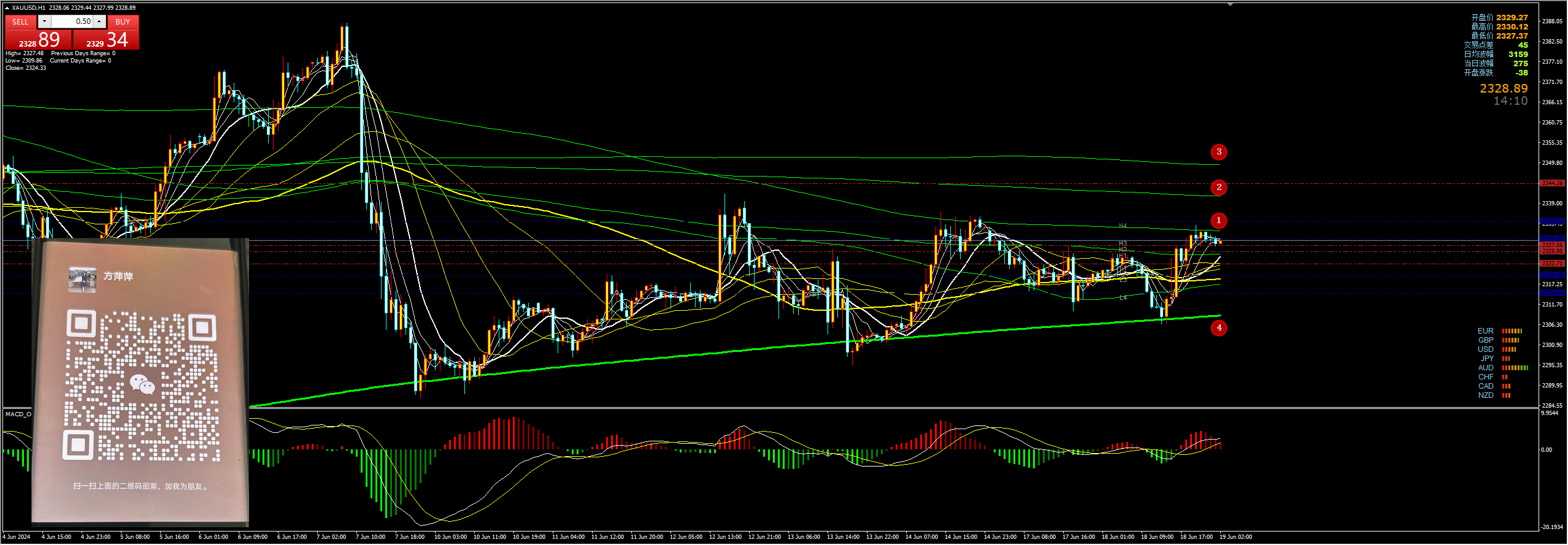This screenshot has width=1568, height=545.
Task: Click the buy price tile showing 2329 34
Action: (x=106, y=40)
